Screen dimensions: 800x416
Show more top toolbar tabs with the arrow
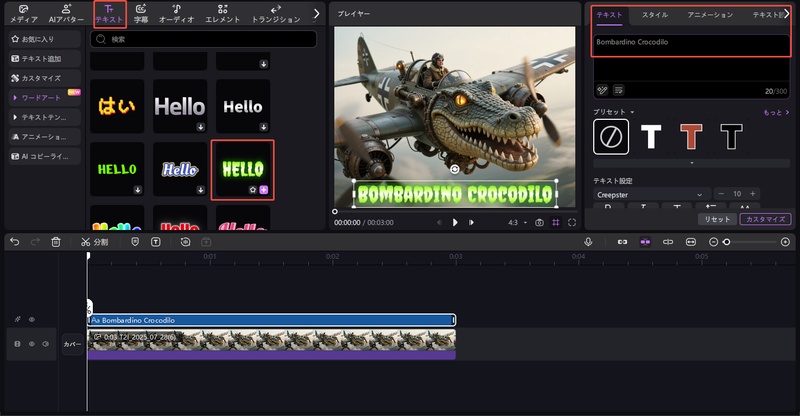click(316, 14)
